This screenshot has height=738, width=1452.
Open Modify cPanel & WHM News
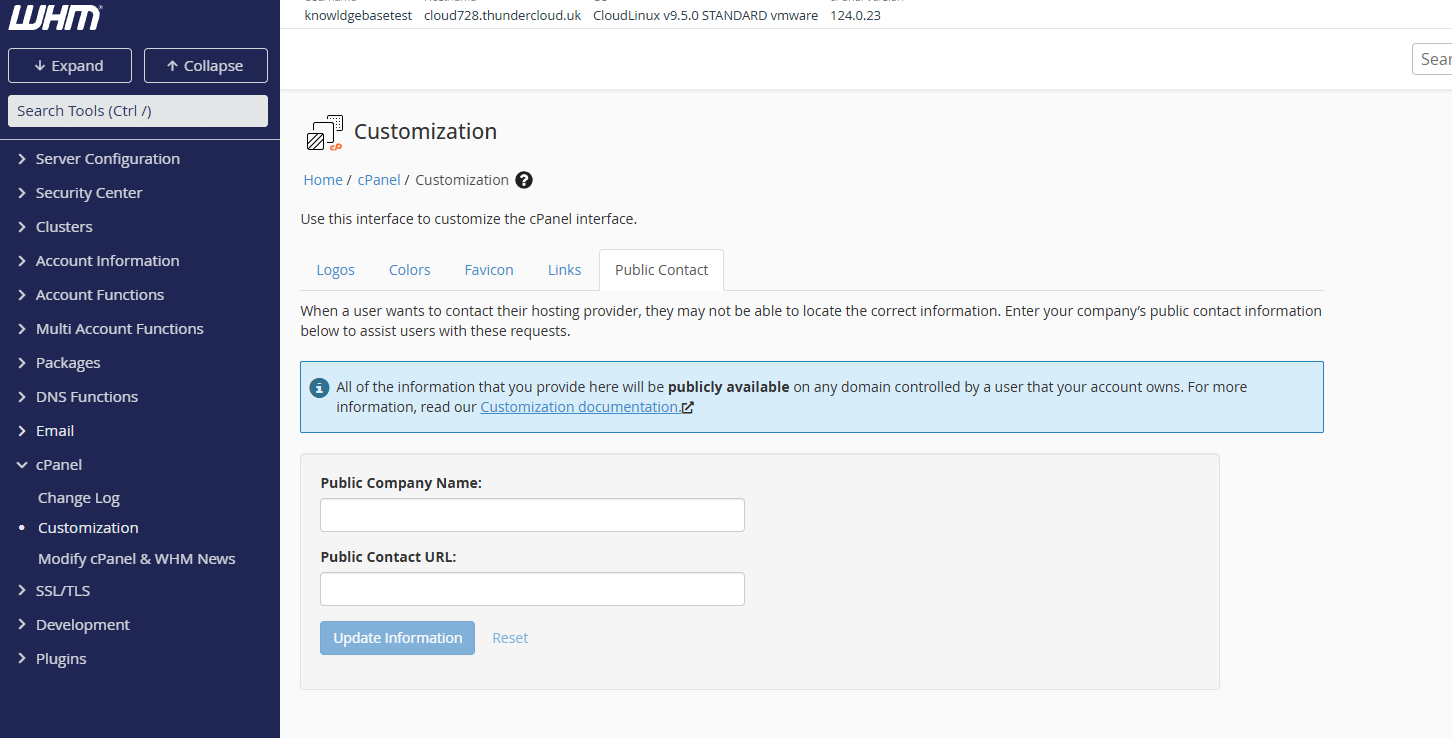[x=137, y=559]
